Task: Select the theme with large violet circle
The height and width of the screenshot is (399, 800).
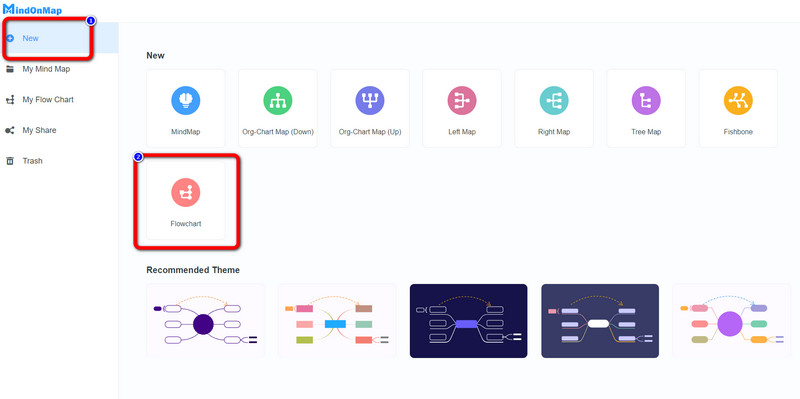Action: (x=732, y=321)
